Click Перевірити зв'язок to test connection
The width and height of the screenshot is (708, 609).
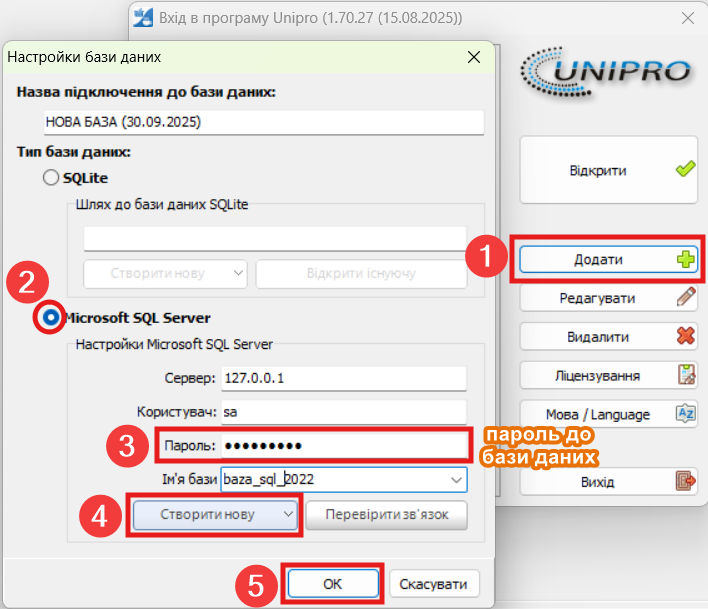click(386, 514)
